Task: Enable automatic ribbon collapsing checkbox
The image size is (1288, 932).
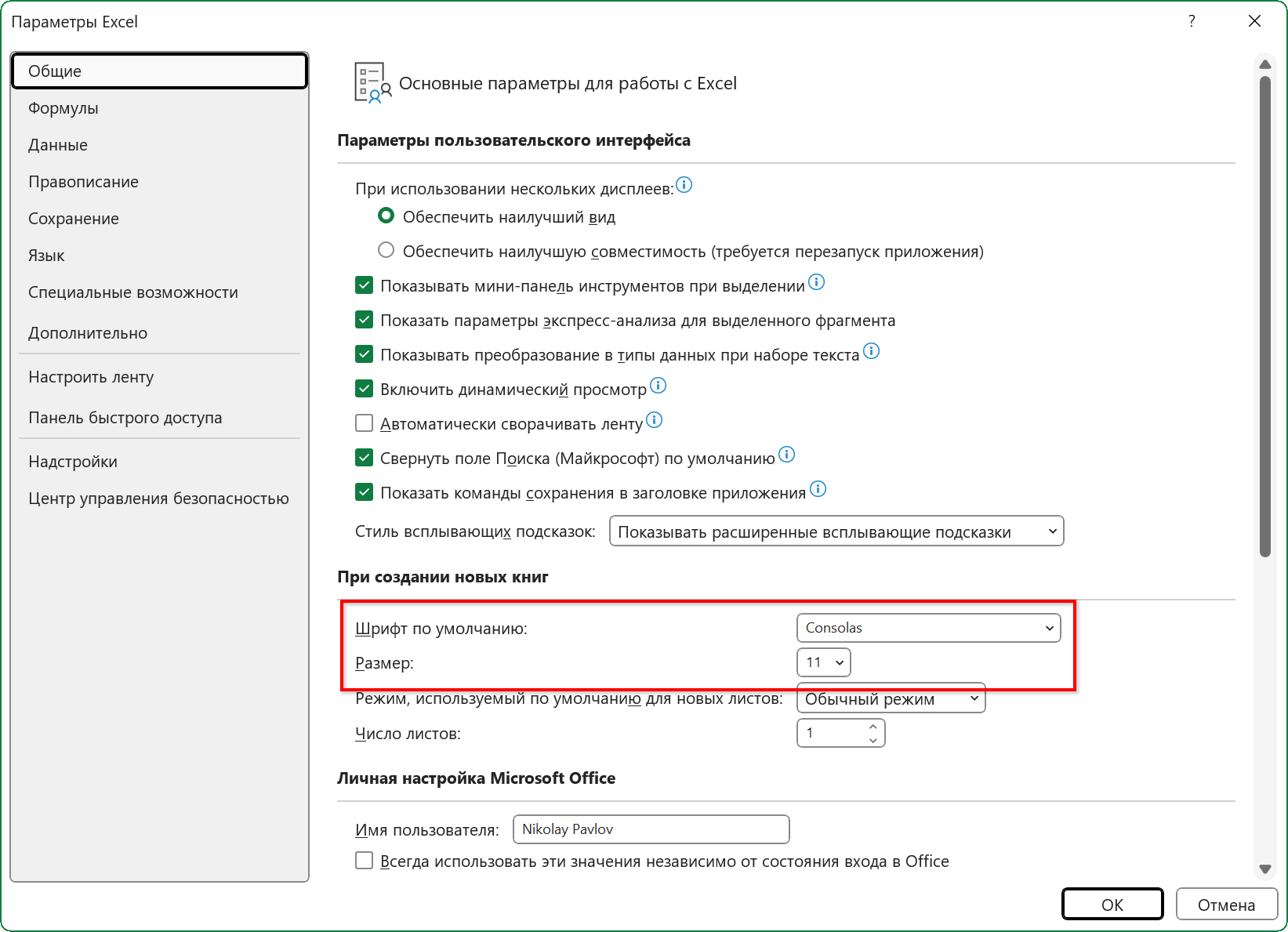Action: tap(364, 422)
